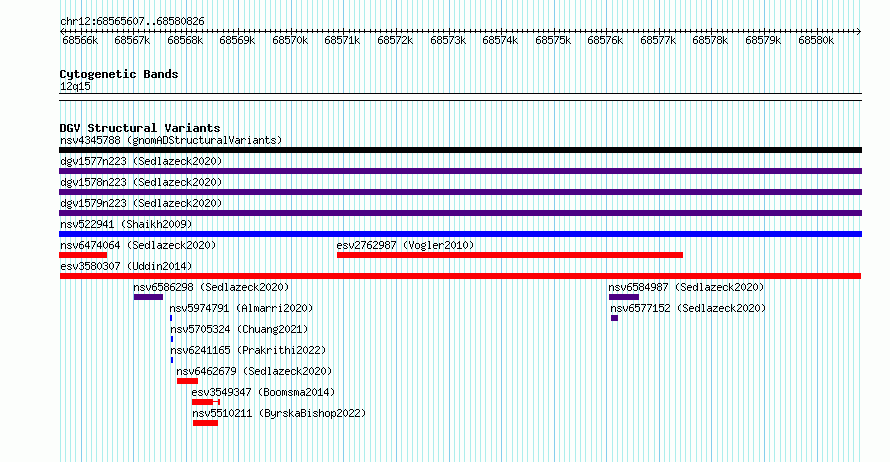The image size is (890, 462).
Task: Open dgv1577n223 Sedlazeck2020 label
Action: pyautogui.click(x=141, y=161)
